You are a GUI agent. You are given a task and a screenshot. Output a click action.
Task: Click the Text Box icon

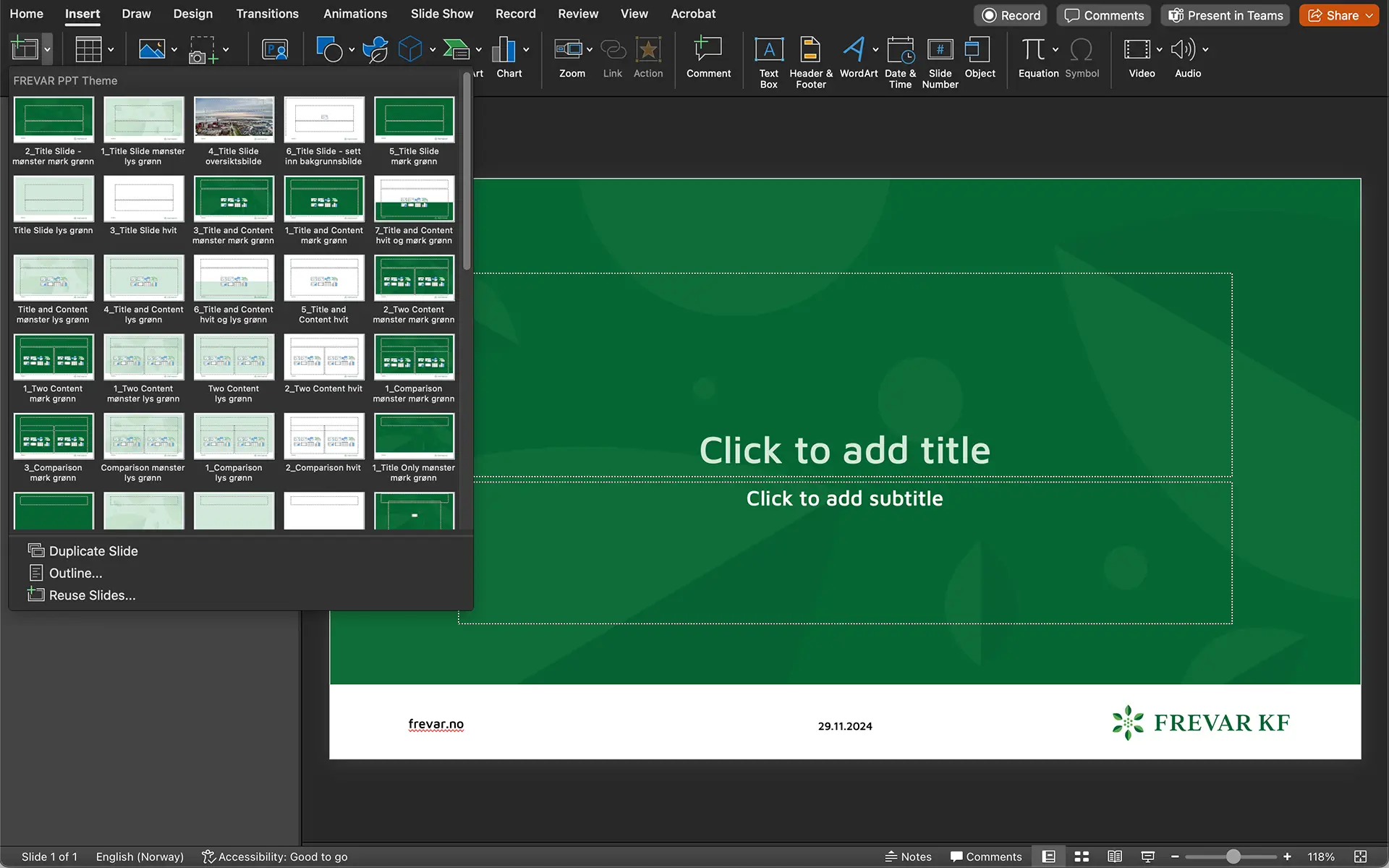coord(768,51)
